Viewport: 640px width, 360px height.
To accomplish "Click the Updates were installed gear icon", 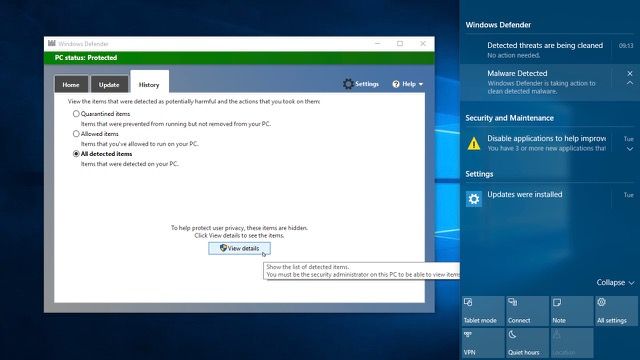I will click(x=473, y=199).
